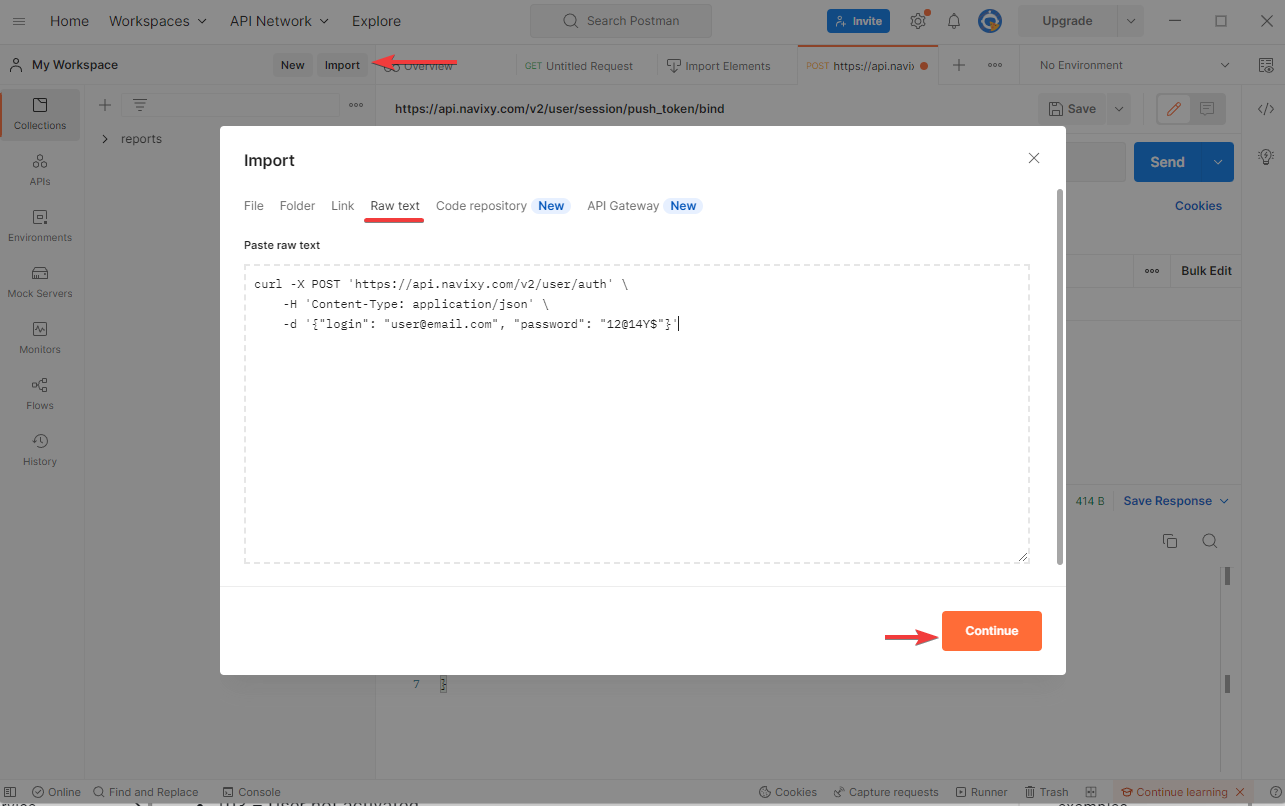Image resolution: width=1285 pixels, height=806 pixels.
Task: Click the Bulk Edit link
Action: [x=1206, y=271]
